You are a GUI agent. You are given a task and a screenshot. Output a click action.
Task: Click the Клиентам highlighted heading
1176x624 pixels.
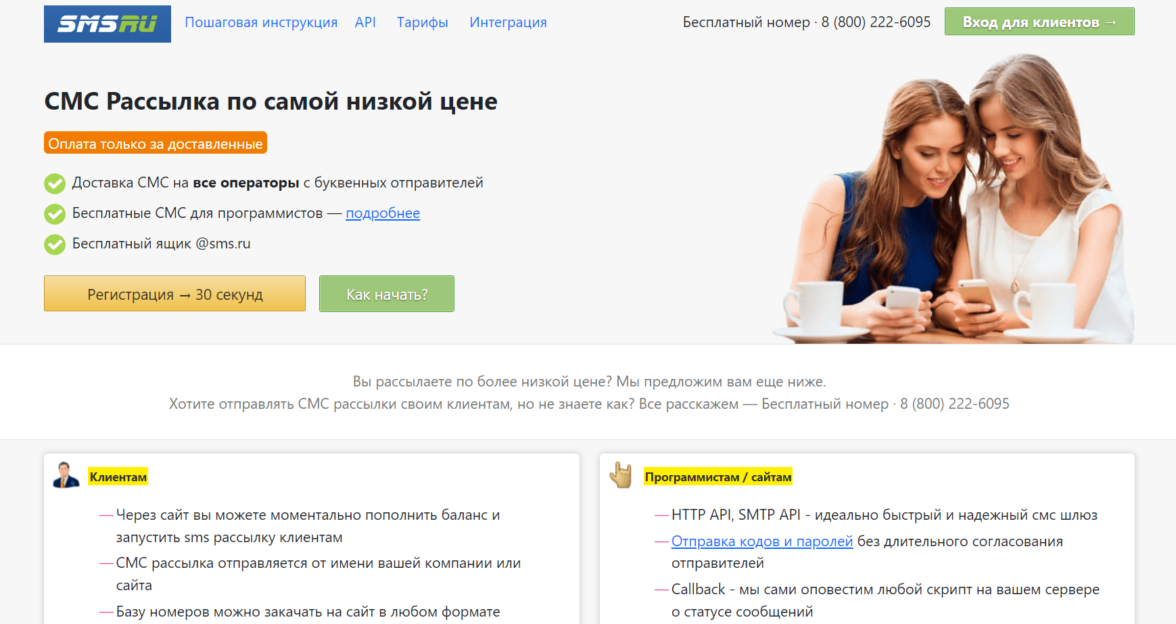[x=118, y=477]
